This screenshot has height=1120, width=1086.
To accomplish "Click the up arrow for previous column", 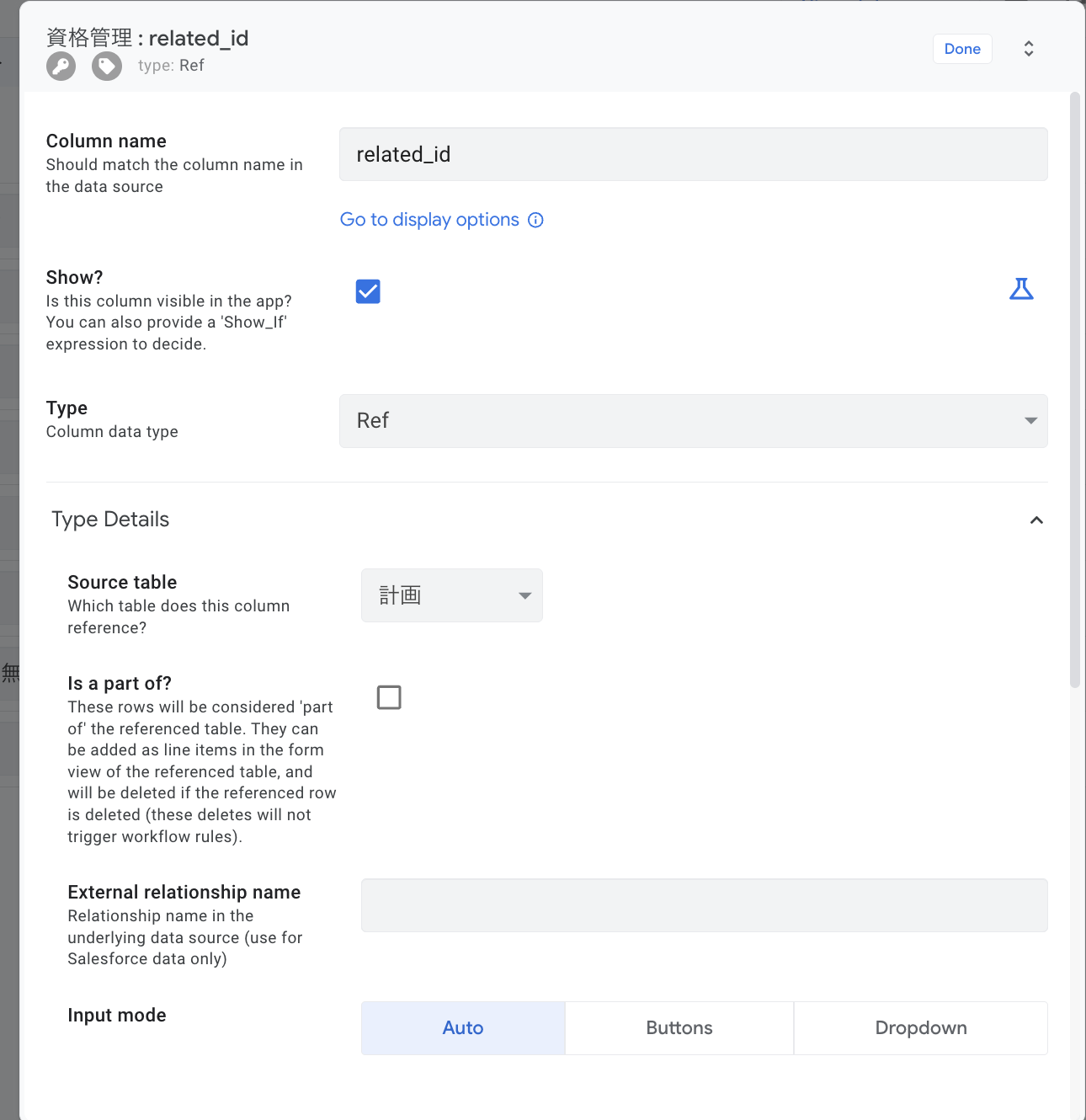I will tap(1029, 43).
